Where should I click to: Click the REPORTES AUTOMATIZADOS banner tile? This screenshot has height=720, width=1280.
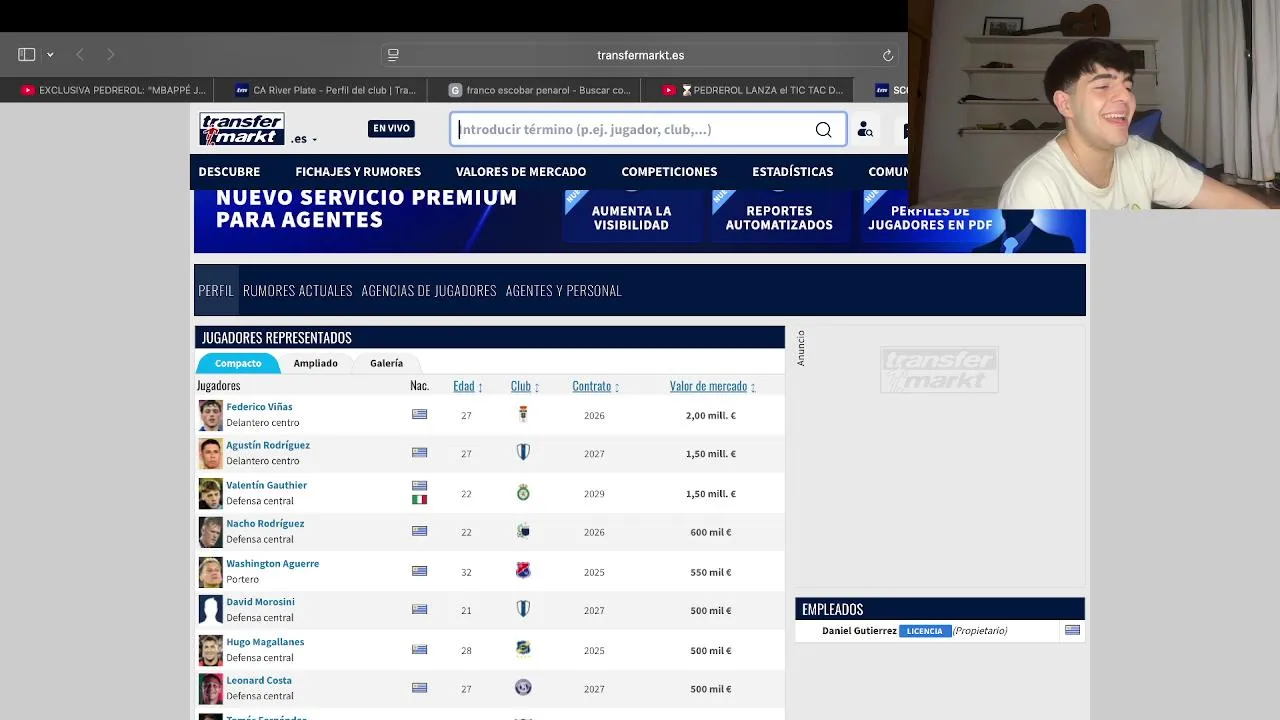[779, 215]
